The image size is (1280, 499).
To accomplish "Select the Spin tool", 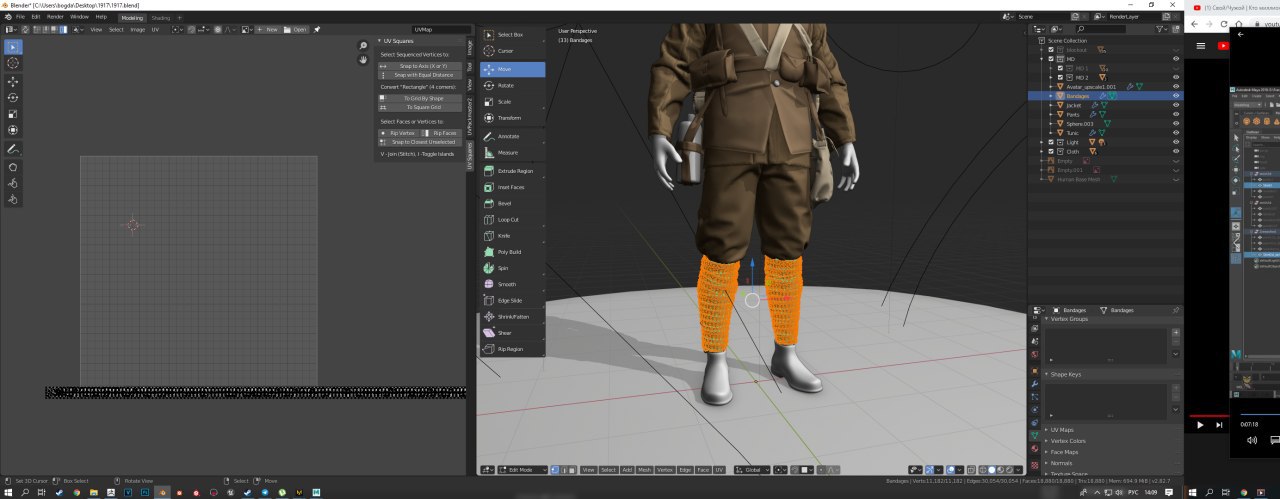I will 512,268.
